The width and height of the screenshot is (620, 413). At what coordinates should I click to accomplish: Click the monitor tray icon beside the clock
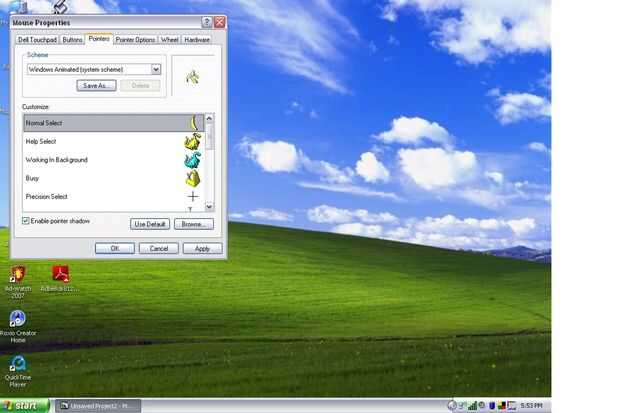point(512,406)
